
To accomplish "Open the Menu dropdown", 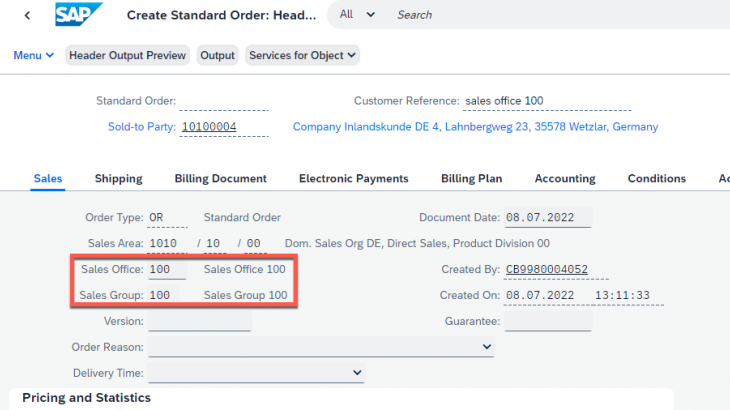I will tap(34, 55).
